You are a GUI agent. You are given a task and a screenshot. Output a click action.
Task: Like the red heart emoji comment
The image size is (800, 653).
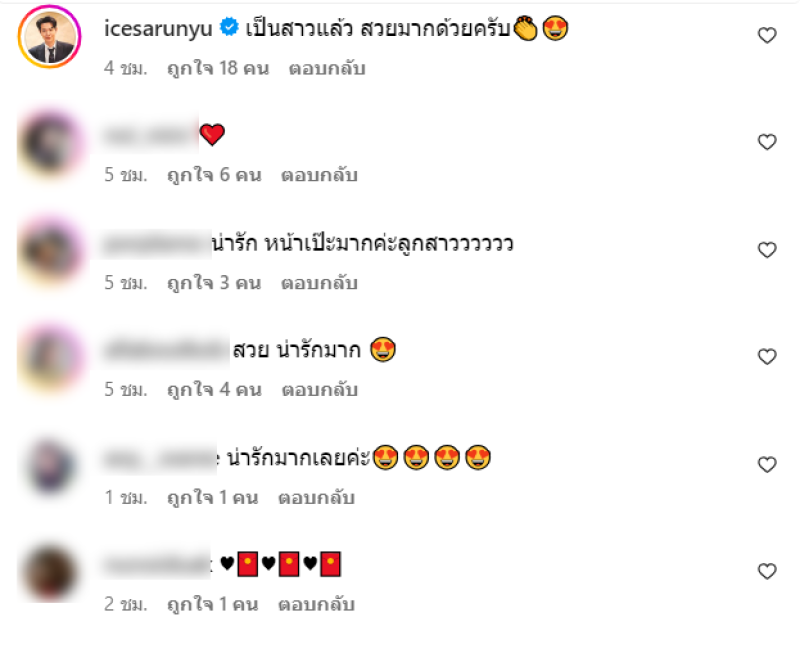[767, 142]
